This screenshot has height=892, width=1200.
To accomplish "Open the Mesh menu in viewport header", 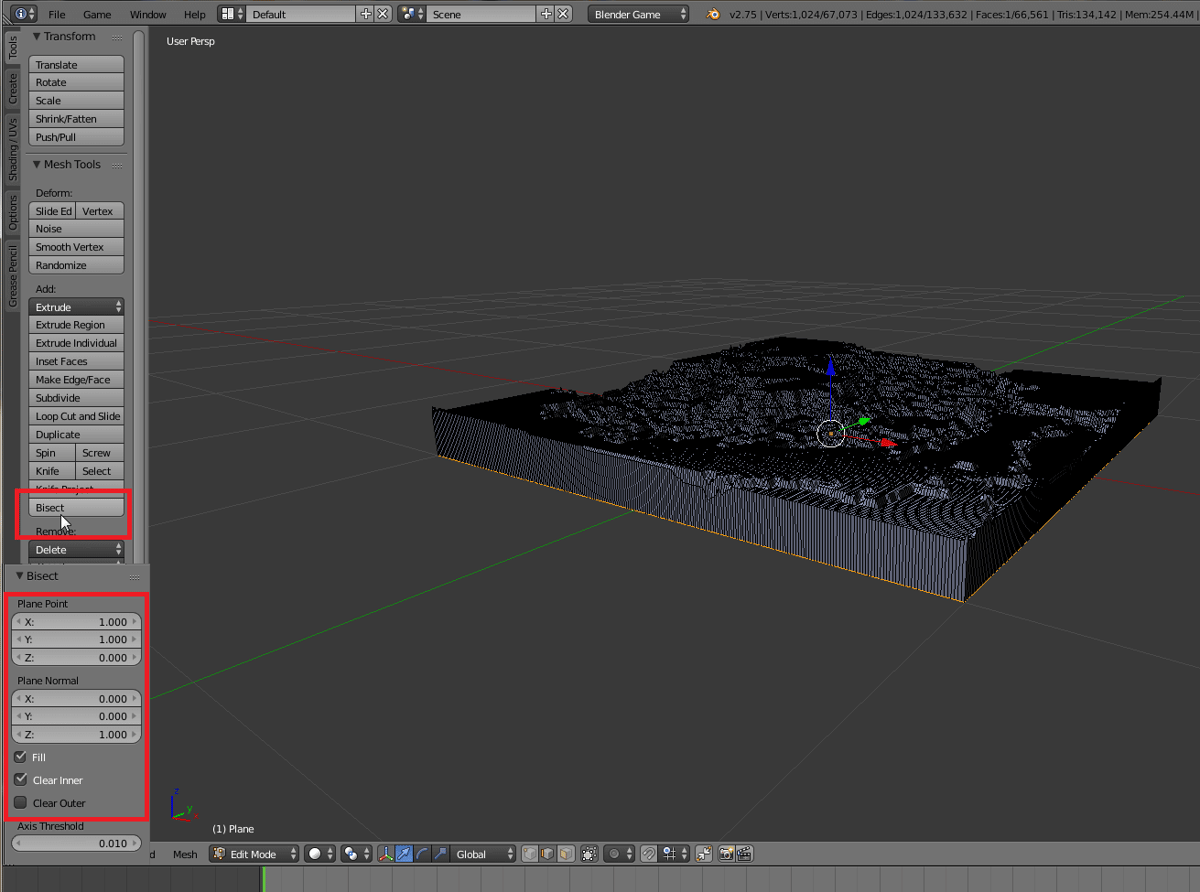I will 185,854.
